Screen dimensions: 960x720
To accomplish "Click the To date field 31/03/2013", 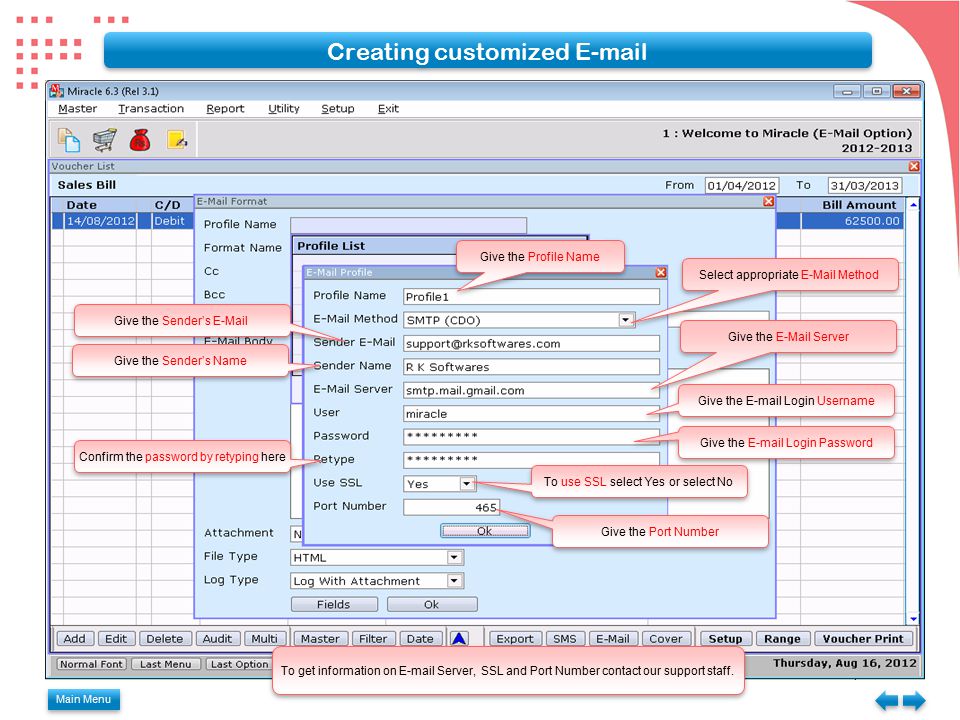I will (x=864, y=185).
